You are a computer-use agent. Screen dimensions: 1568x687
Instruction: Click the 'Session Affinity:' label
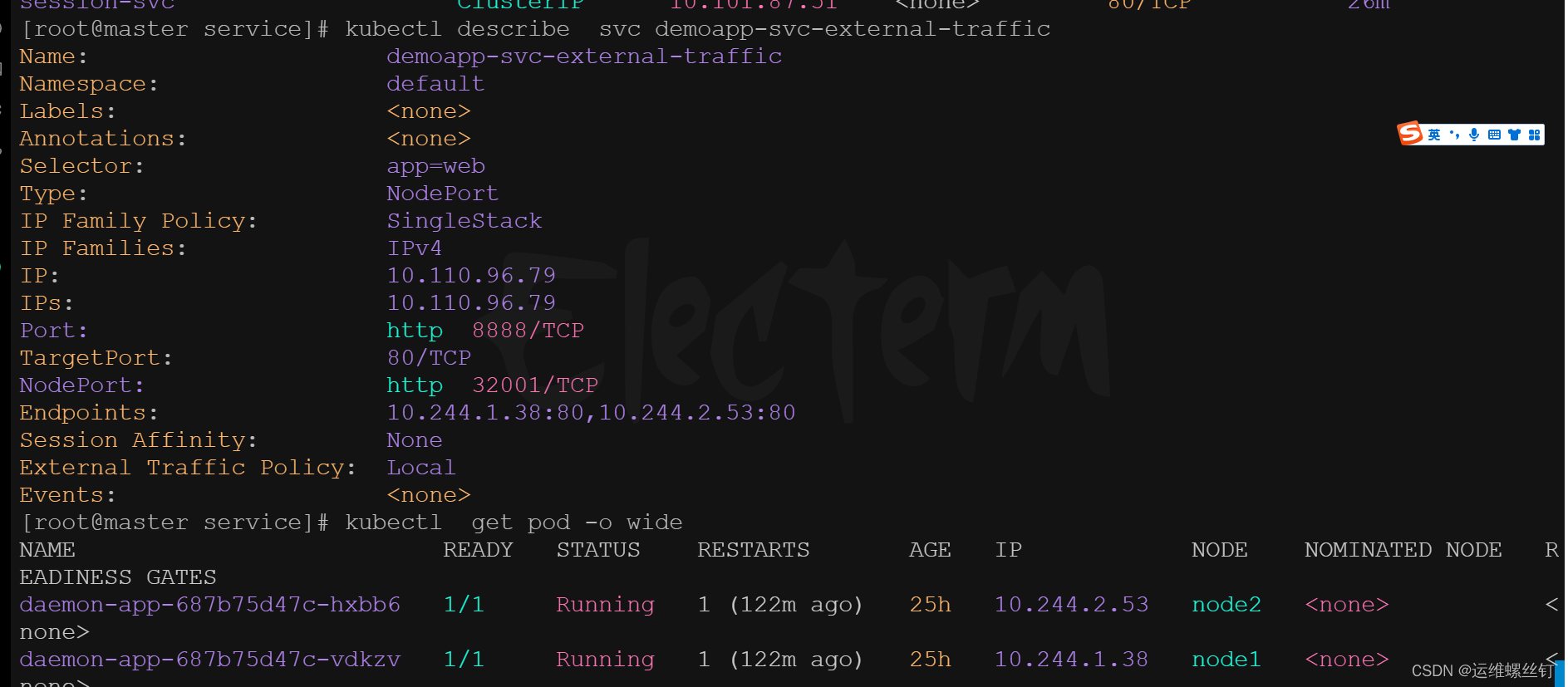(x=139, y=440)
